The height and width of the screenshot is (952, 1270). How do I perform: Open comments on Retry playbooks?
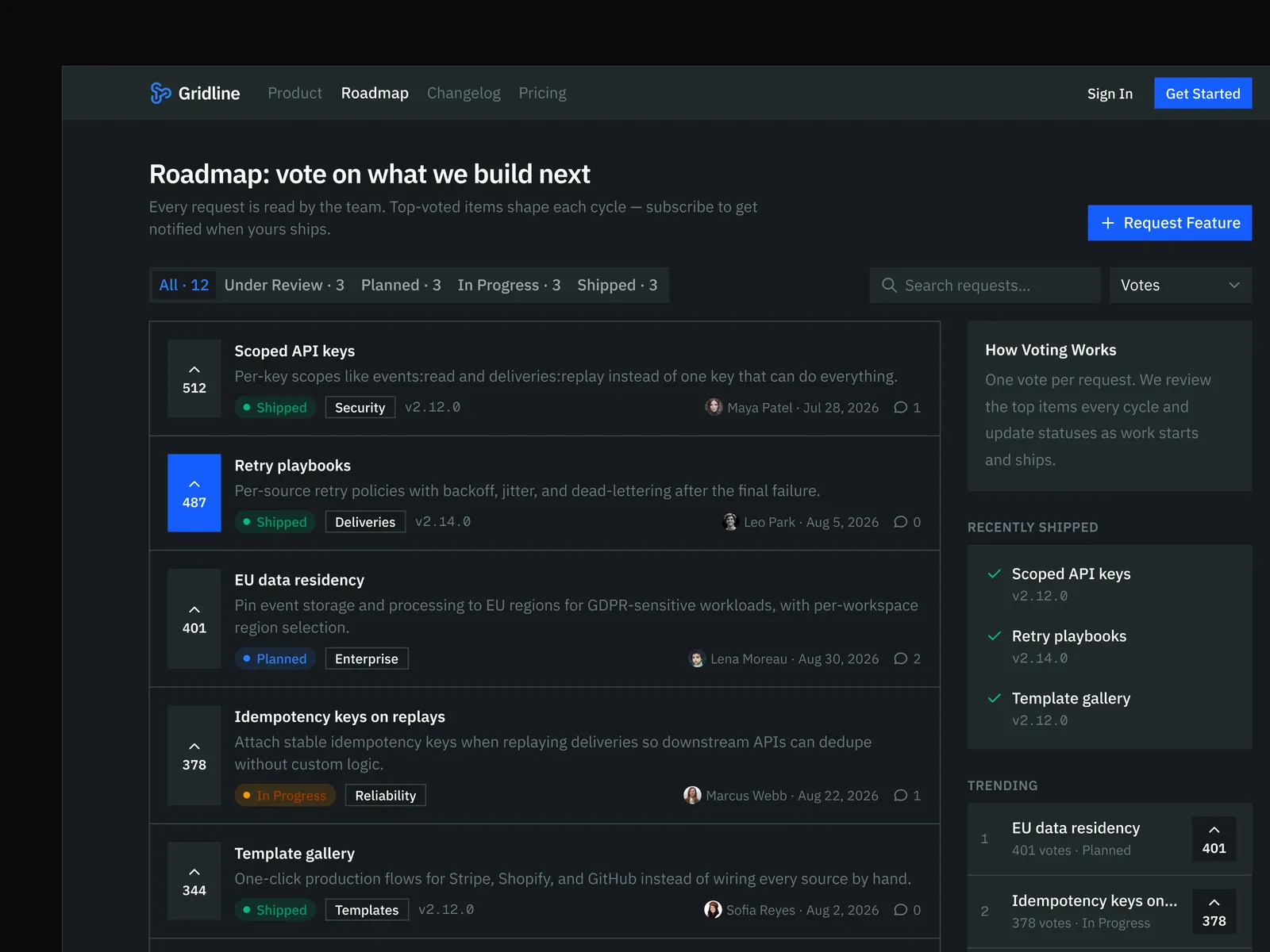click(907, 521)
